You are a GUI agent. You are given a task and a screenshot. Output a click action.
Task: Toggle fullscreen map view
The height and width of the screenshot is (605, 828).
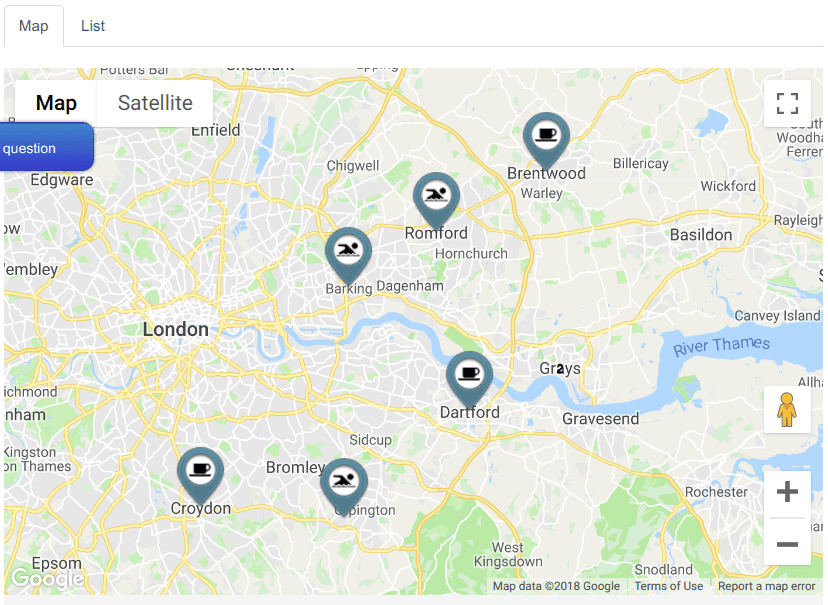pos(787,103)
